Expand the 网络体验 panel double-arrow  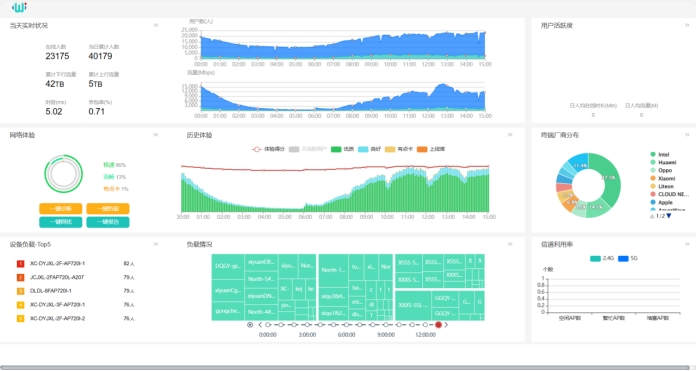(x=156, y=135)
